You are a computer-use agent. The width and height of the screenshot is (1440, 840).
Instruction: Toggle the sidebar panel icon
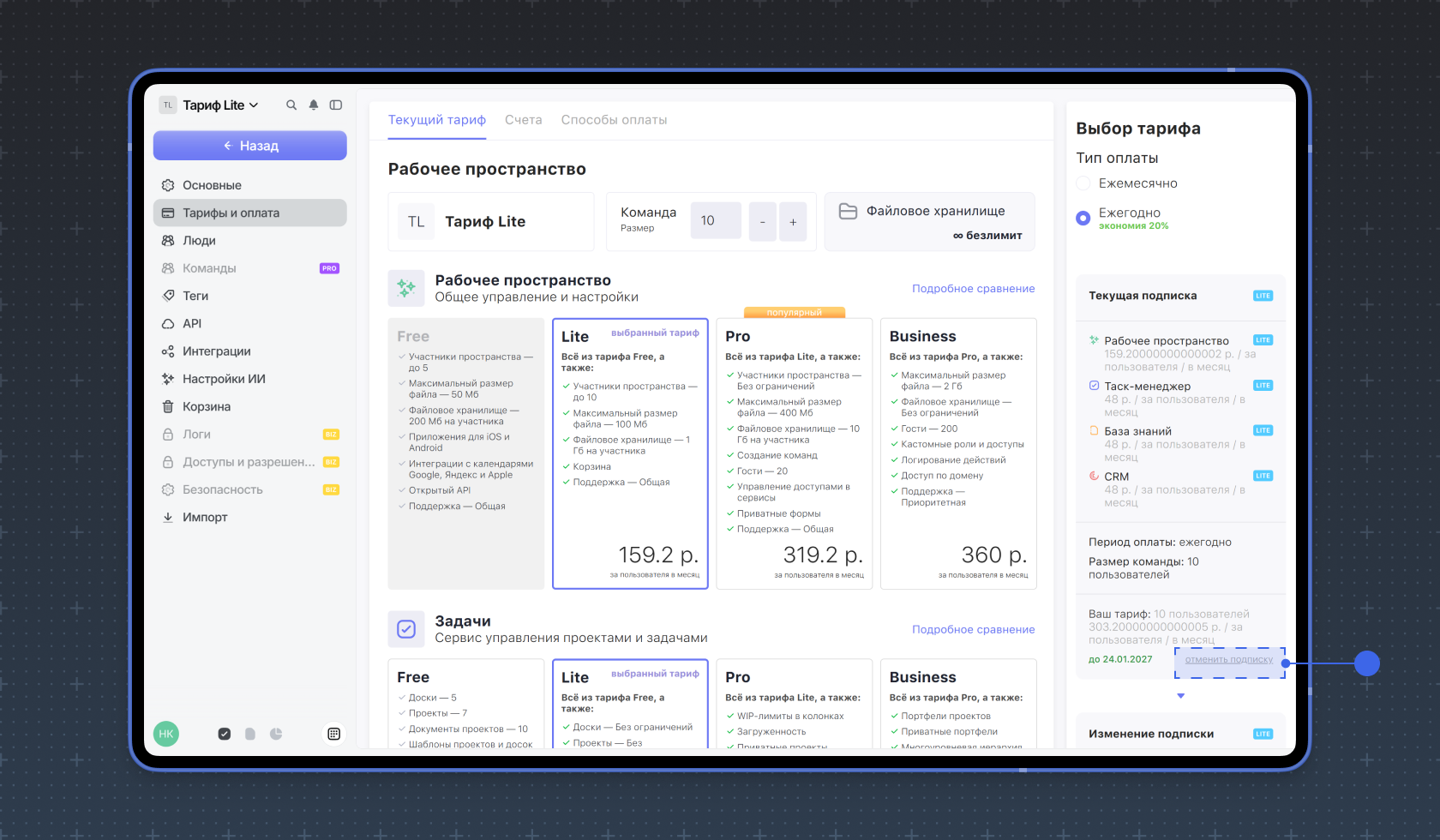pos(336,105)
